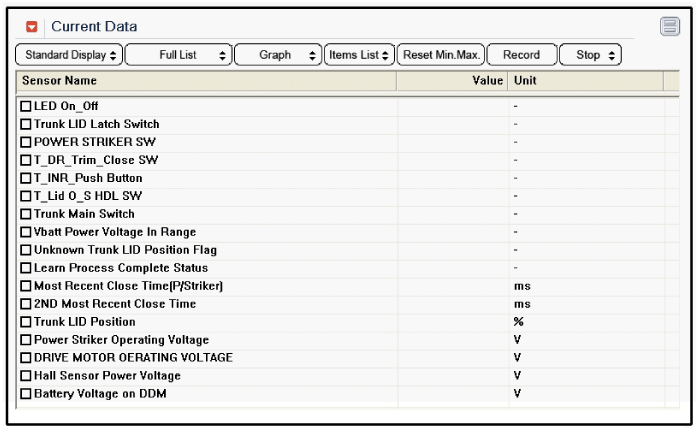Open the Stop dropdown
Viewport: 700px width, 430px height.
pos(590,55)
